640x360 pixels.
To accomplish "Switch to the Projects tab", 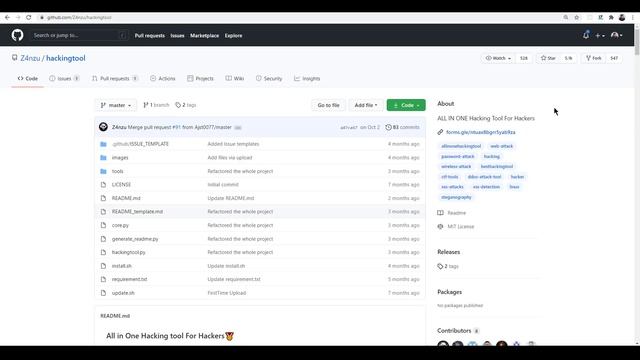I will coord(200,78).
